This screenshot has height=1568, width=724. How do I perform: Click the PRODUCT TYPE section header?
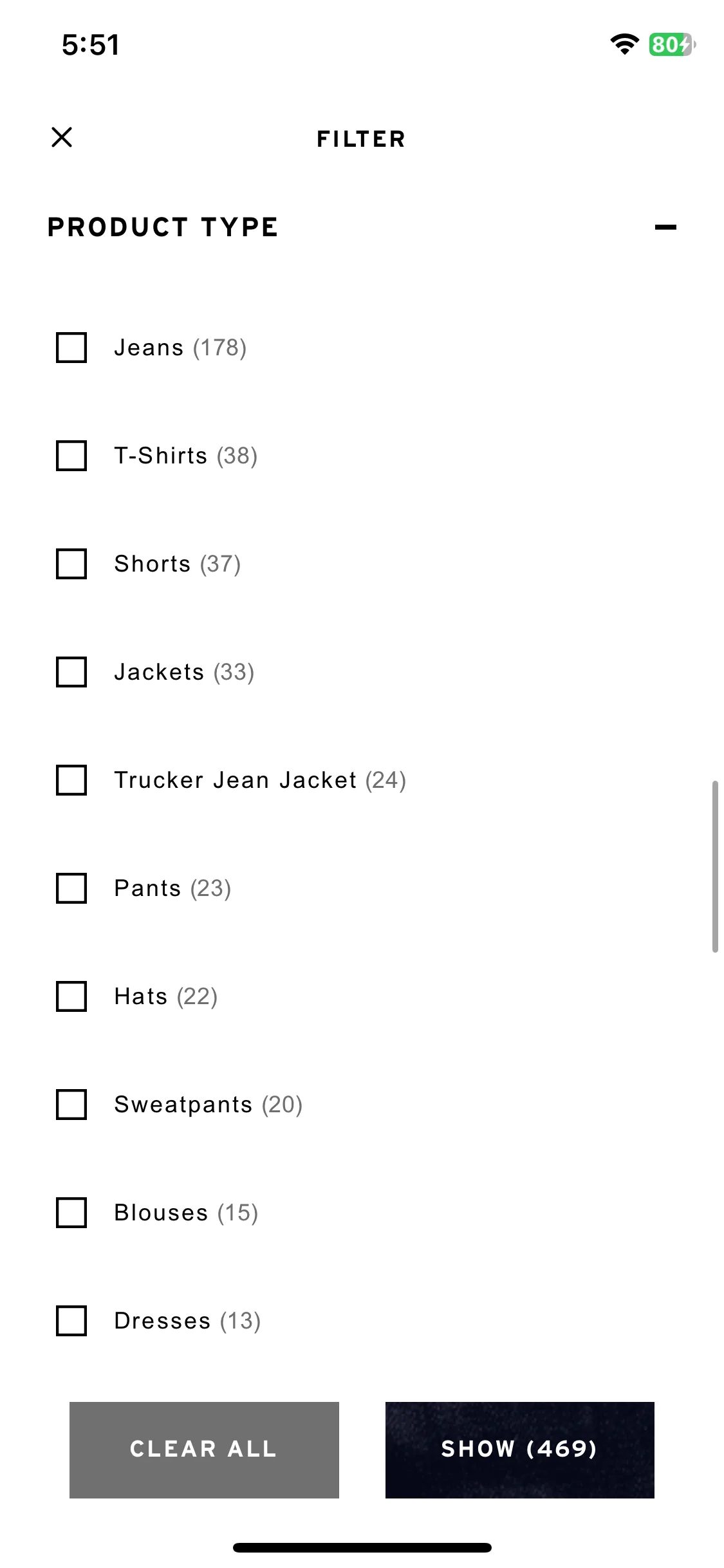(163, 227)
